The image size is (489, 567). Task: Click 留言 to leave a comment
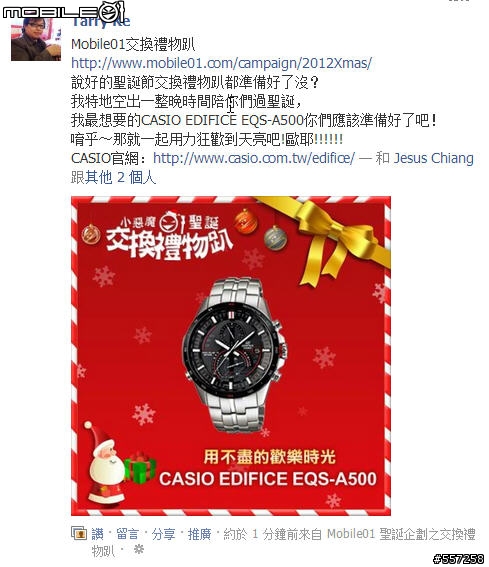coord(127,534)
